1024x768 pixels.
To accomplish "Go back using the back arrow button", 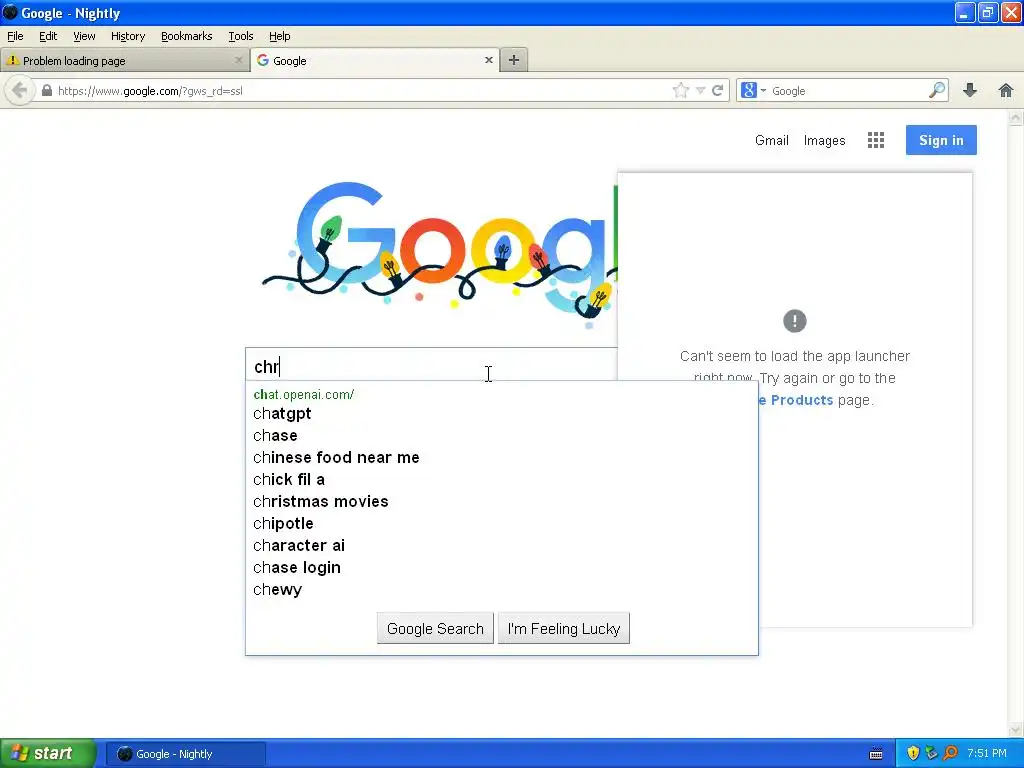I will (x=20, y=90).
